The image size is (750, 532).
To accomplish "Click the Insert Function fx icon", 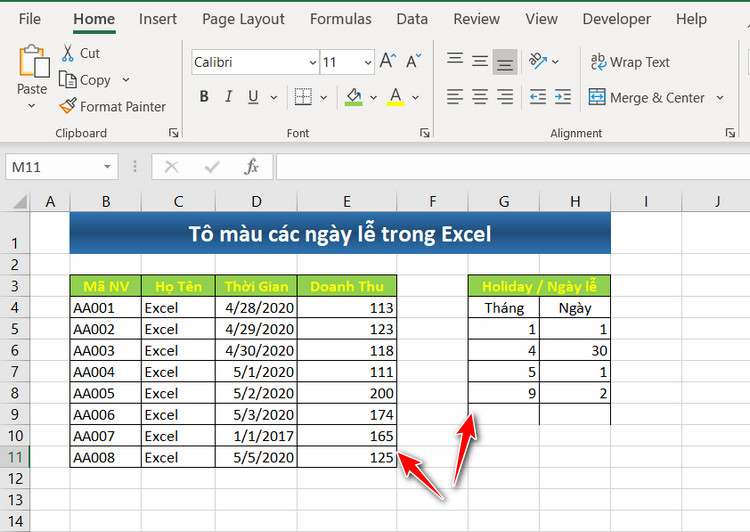I will click(252, 166).
